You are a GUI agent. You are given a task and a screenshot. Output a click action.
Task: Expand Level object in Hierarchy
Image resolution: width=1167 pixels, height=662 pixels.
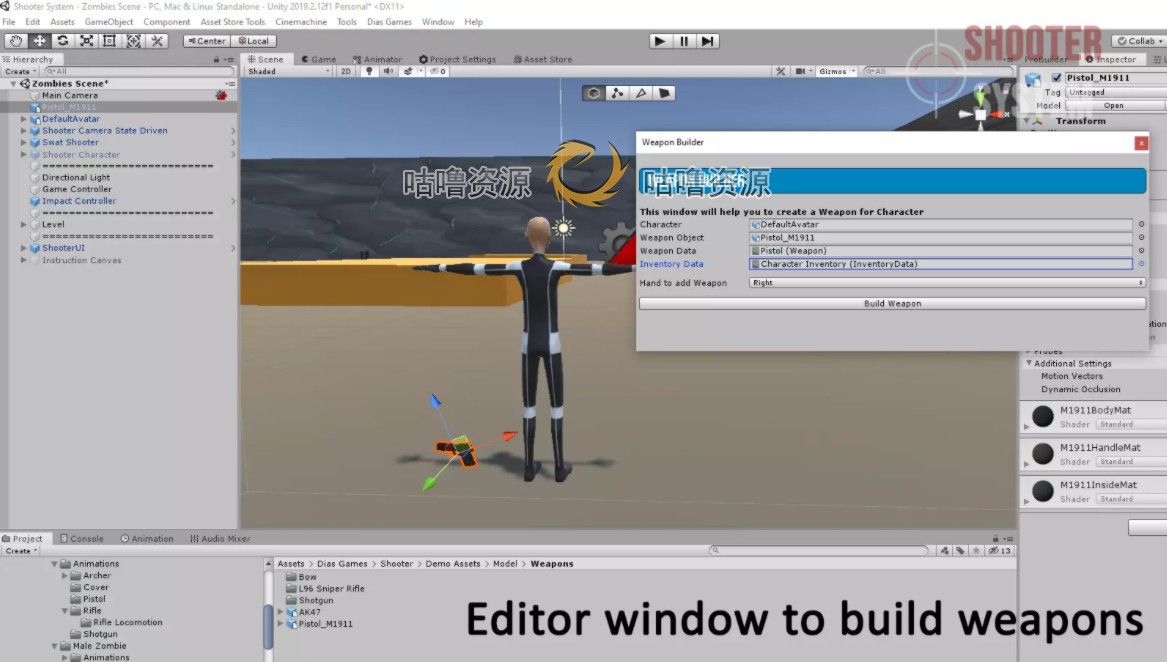pyautogui.click(x=23, y=224)
